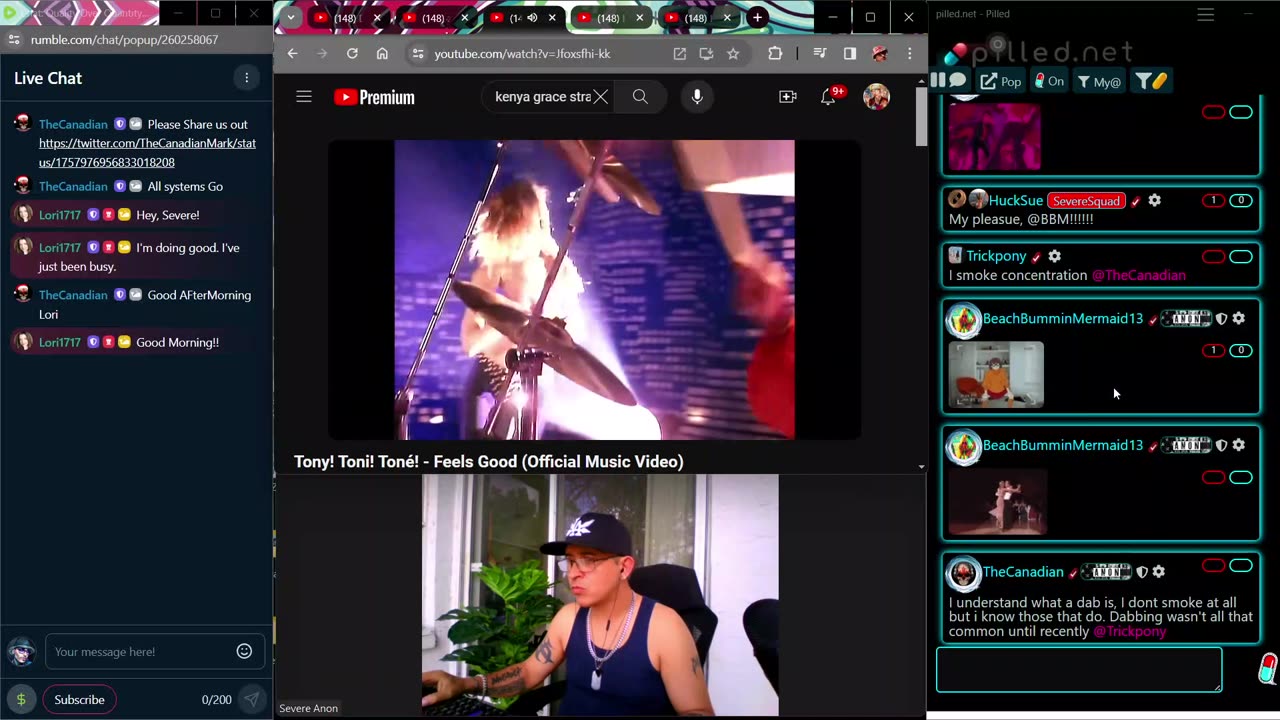
Task: Click the red pill icon beside the pilled input
Action: coord(1267,668)
